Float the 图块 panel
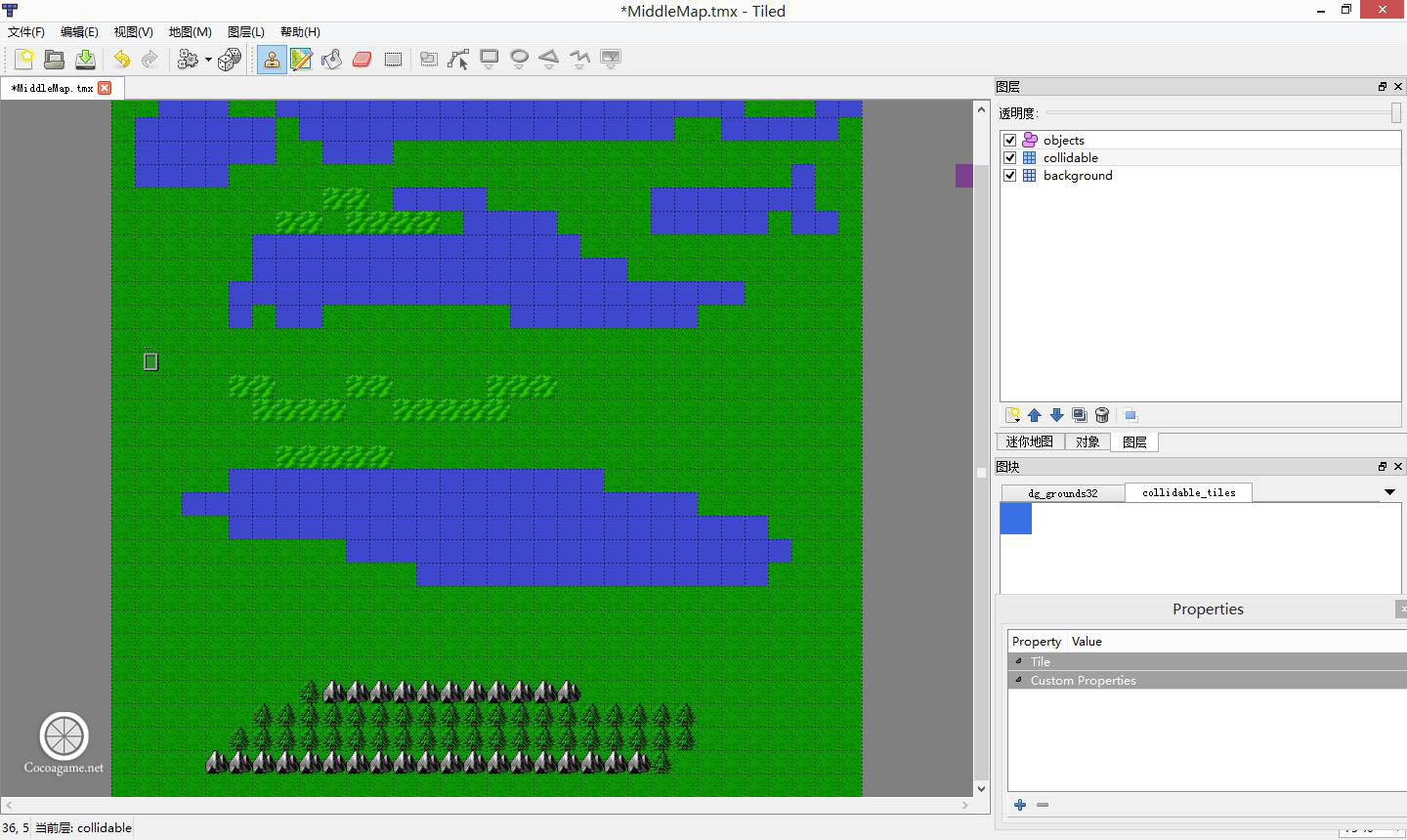Screen dimensions: 1407x840 pyautogui.click(x=1383, y=467)
